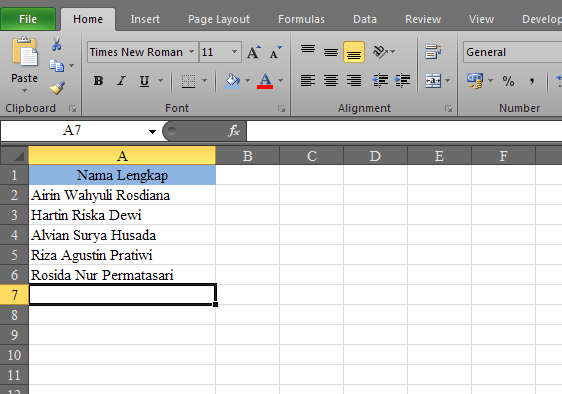Click Merge & Center icon
Screen dimensions: 562x394
point(433,81)
